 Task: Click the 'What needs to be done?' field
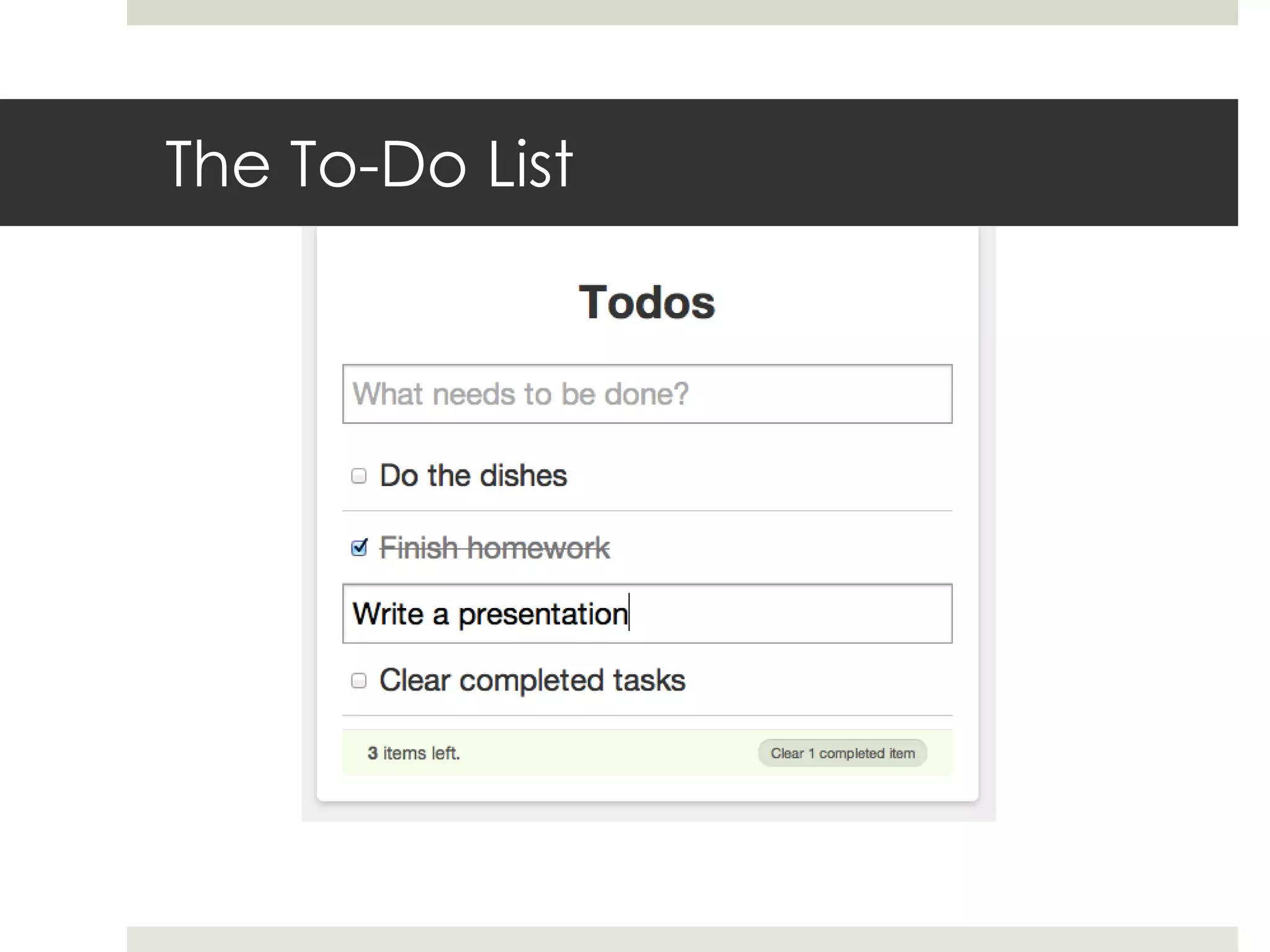pos(647,394)
